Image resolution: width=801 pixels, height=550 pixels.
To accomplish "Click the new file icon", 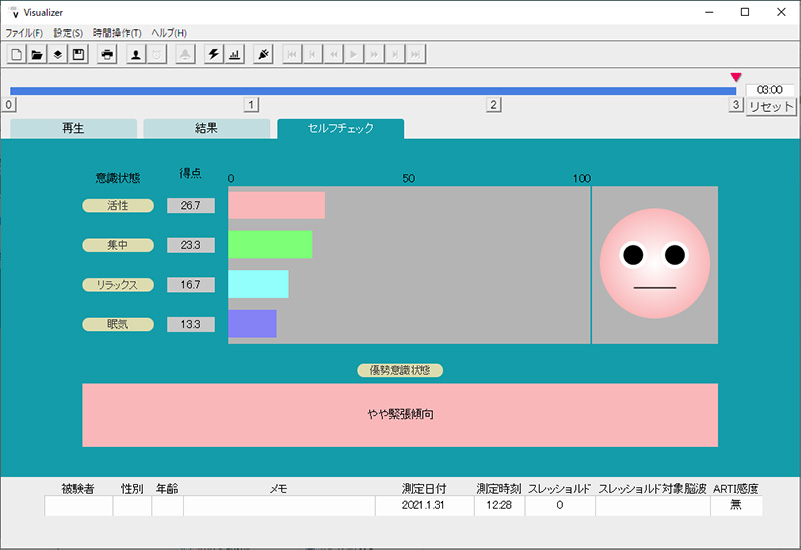I will pyautogui.click(x=17, y=54).
